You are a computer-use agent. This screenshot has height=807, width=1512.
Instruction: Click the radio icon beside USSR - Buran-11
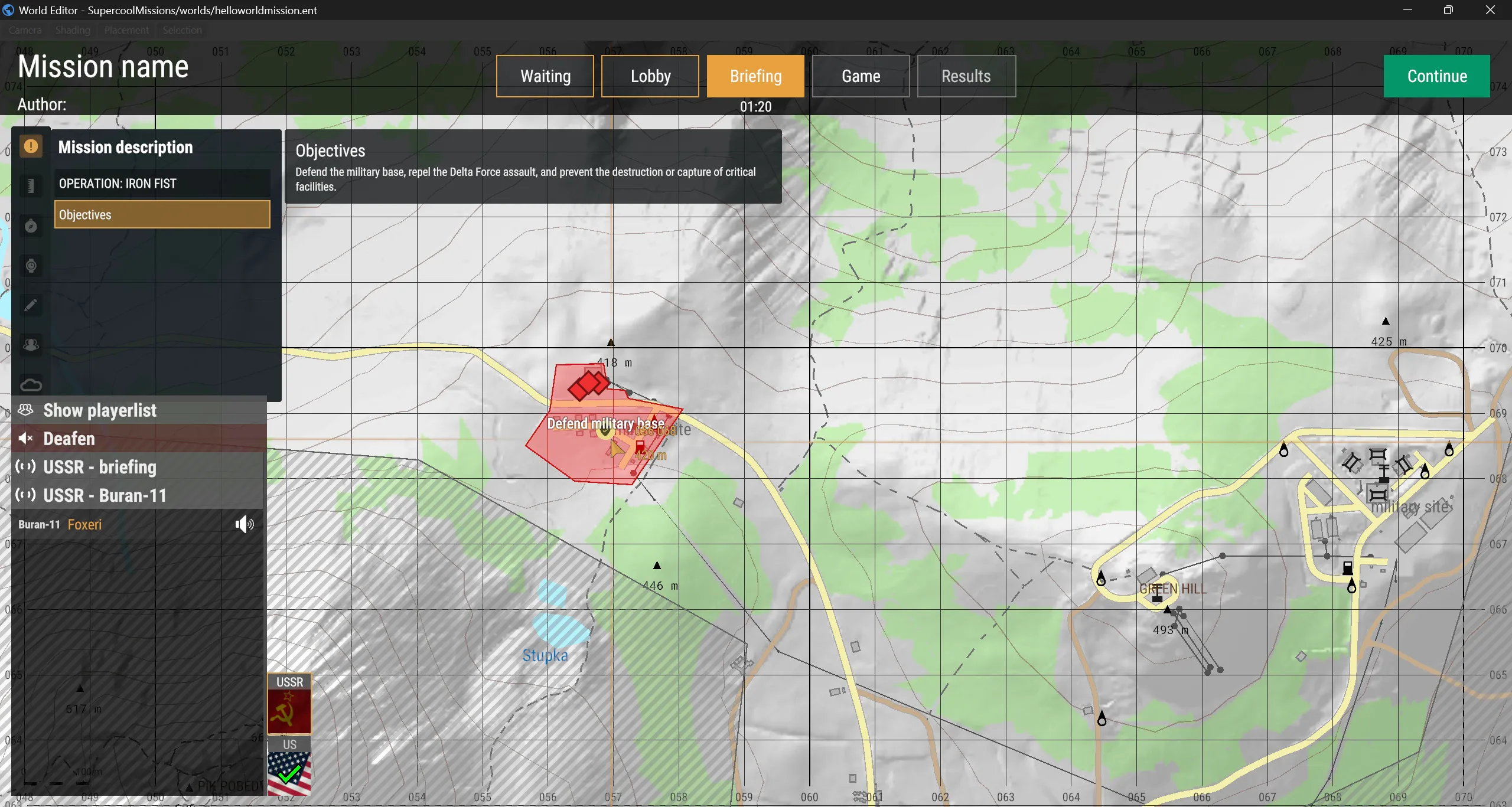25,495
